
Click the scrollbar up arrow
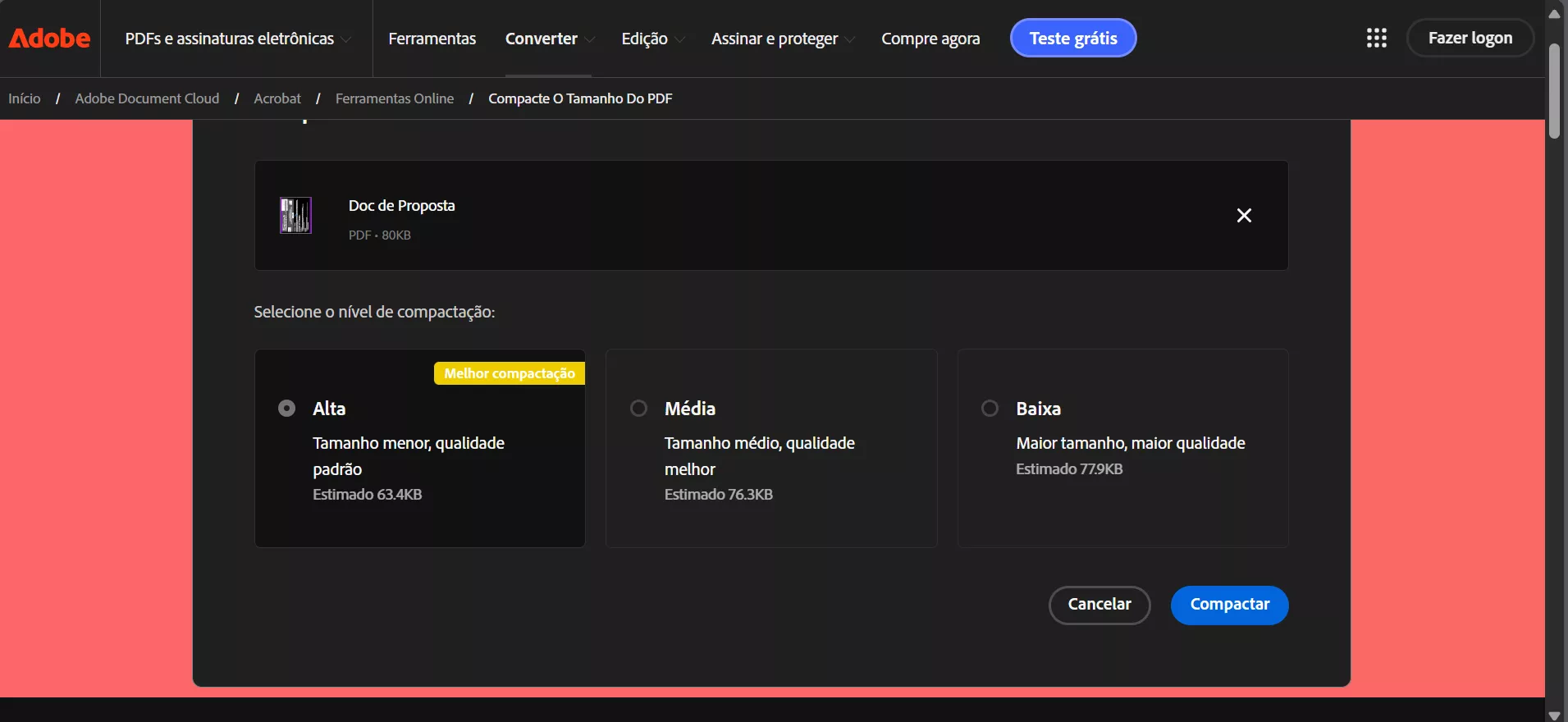click(1554, 12)
